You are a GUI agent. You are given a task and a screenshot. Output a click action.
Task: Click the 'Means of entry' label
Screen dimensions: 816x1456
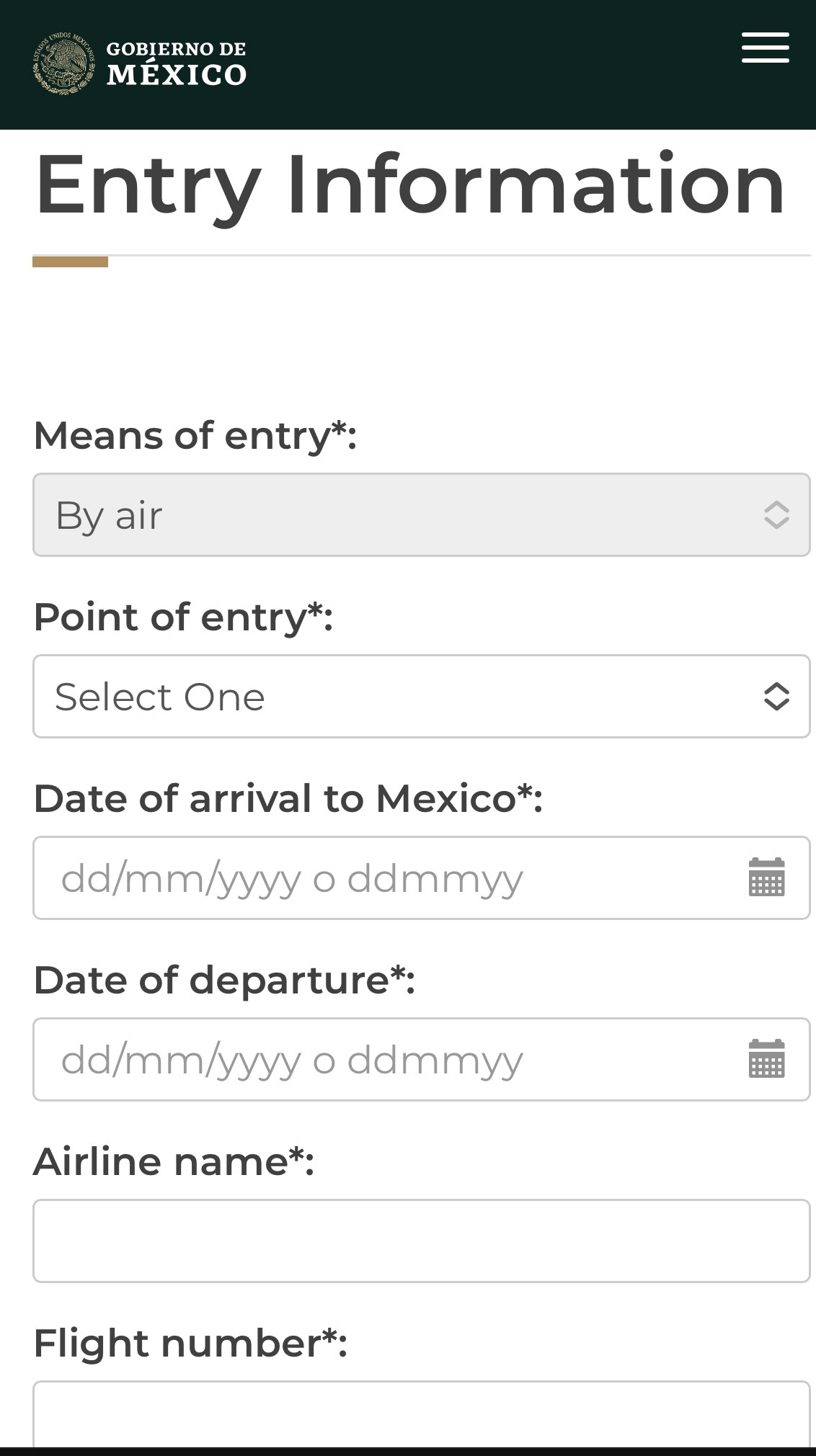[195, 435]
